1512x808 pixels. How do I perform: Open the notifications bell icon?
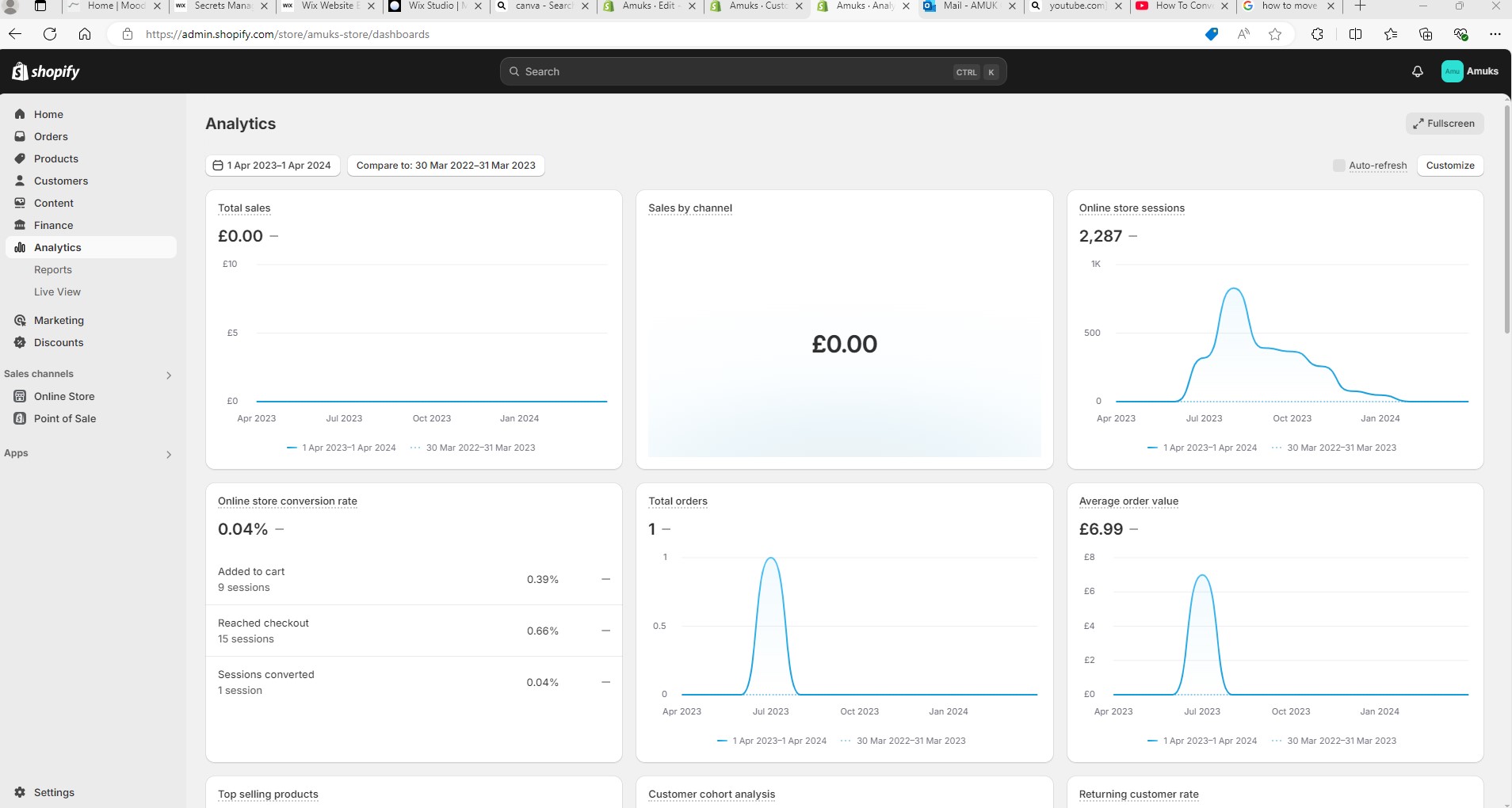pyautogui.click(x=1418, y=71)
